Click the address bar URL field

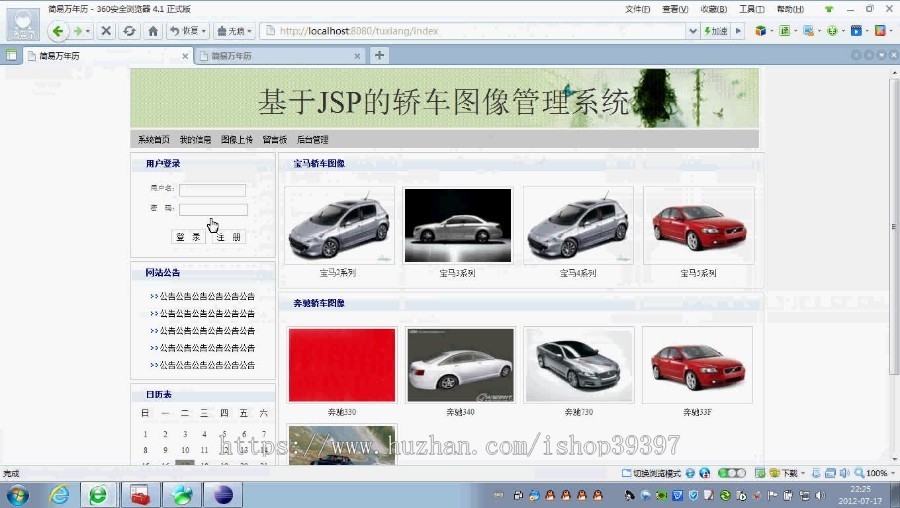pyautogui.click(x=474, y=31)
